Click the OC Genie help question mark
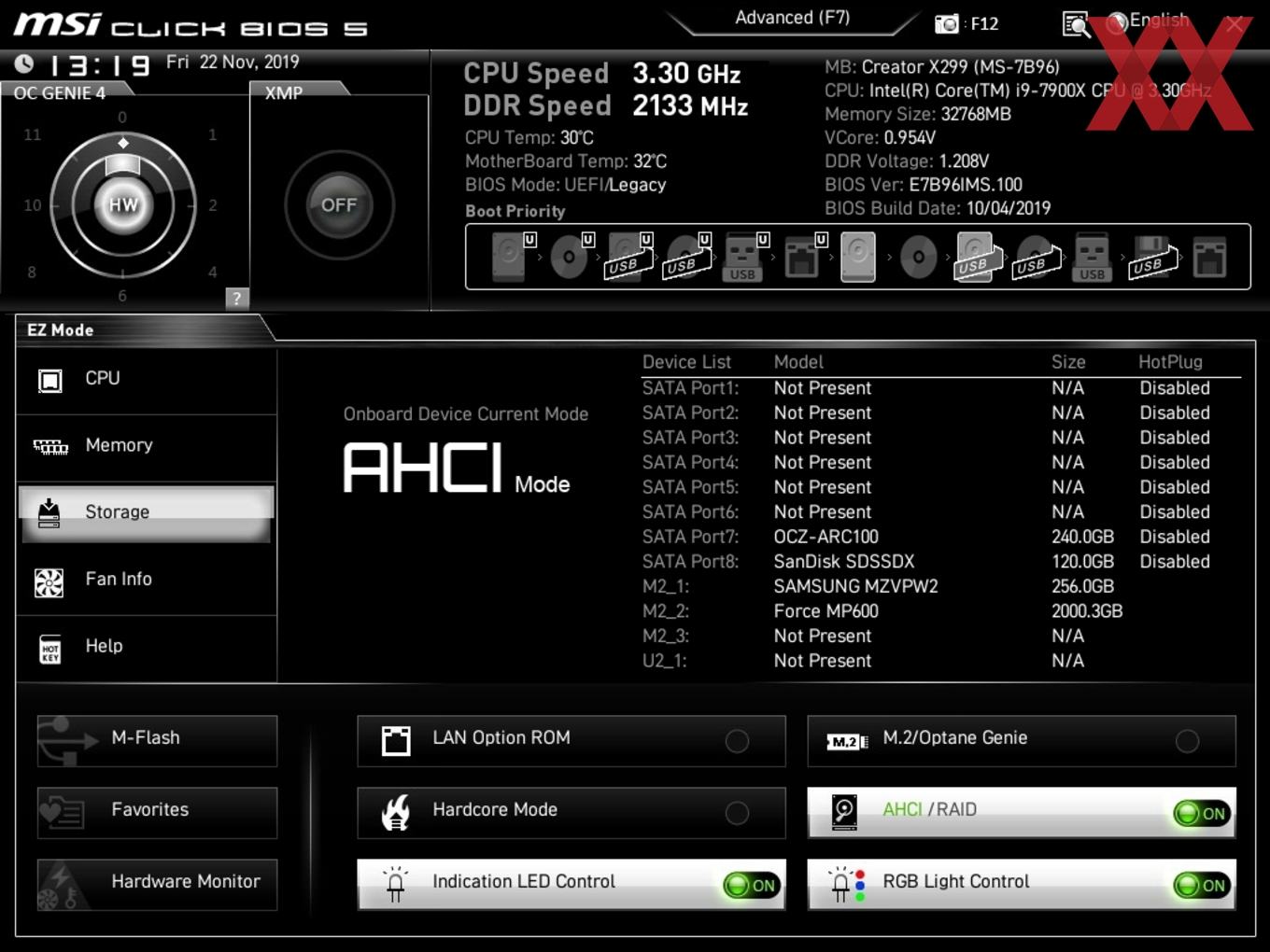1270x952 pixels. pos(236,298)
